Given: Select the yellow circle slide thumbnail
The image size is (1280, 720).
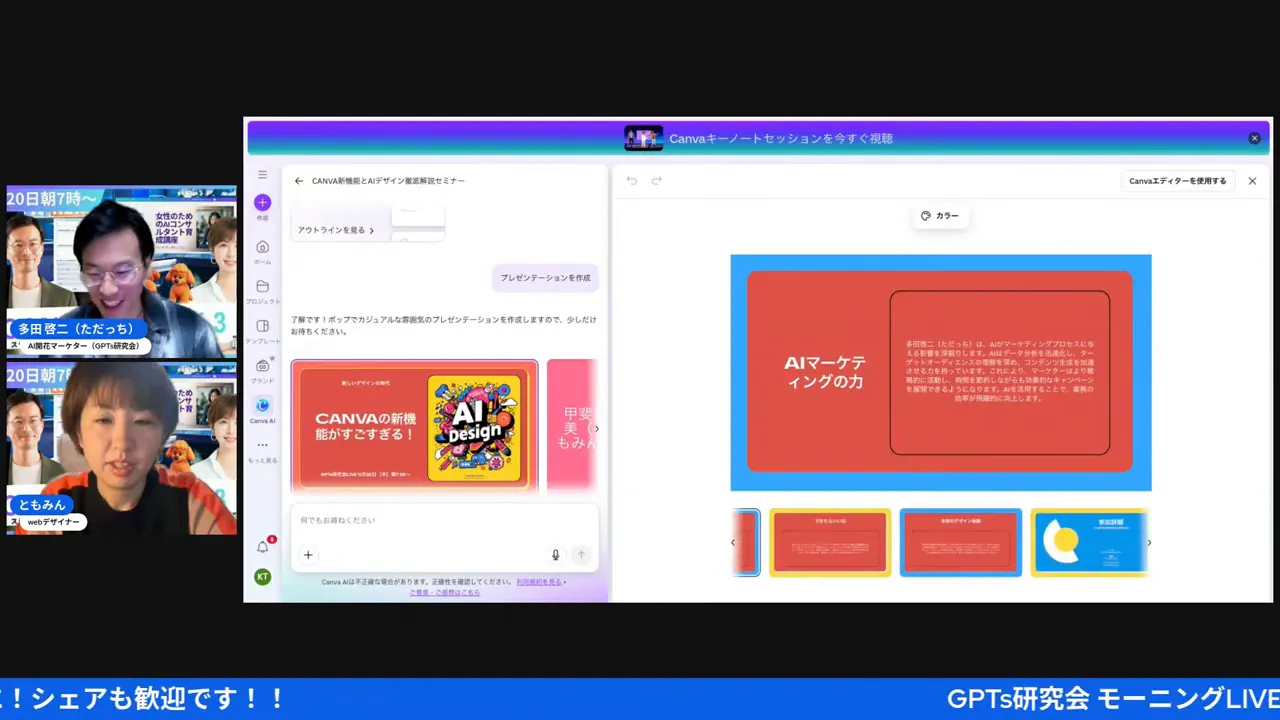Looking at the screenshot, I should coord(1089,542).
